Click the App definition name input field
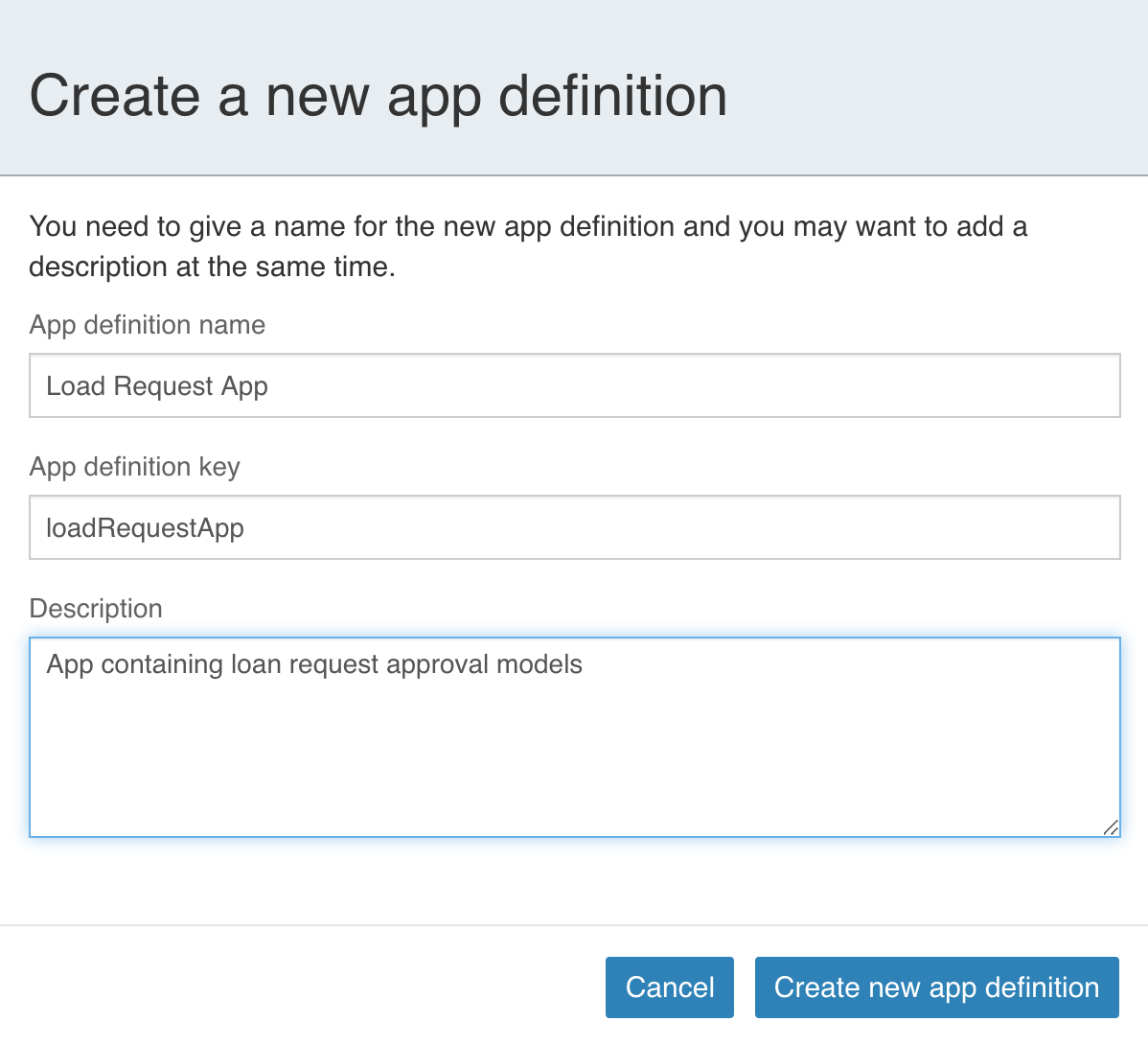Image resolution: width=1148 pixels, height=1045 pixels. [x=575, y=385]
